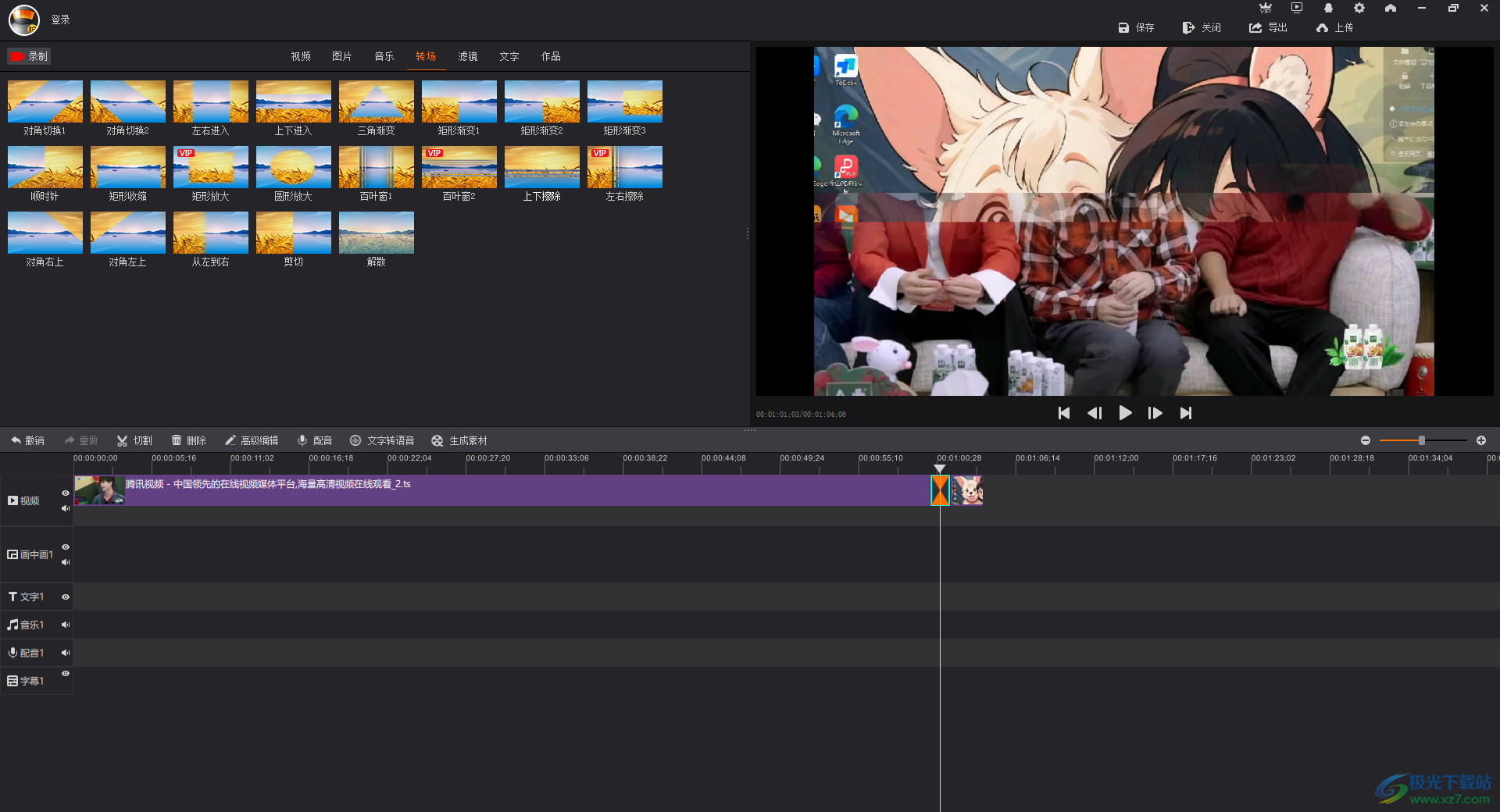Click 删除 trash delete tool
Viewport: 1500px width, 812px height.
click(188, 440)
